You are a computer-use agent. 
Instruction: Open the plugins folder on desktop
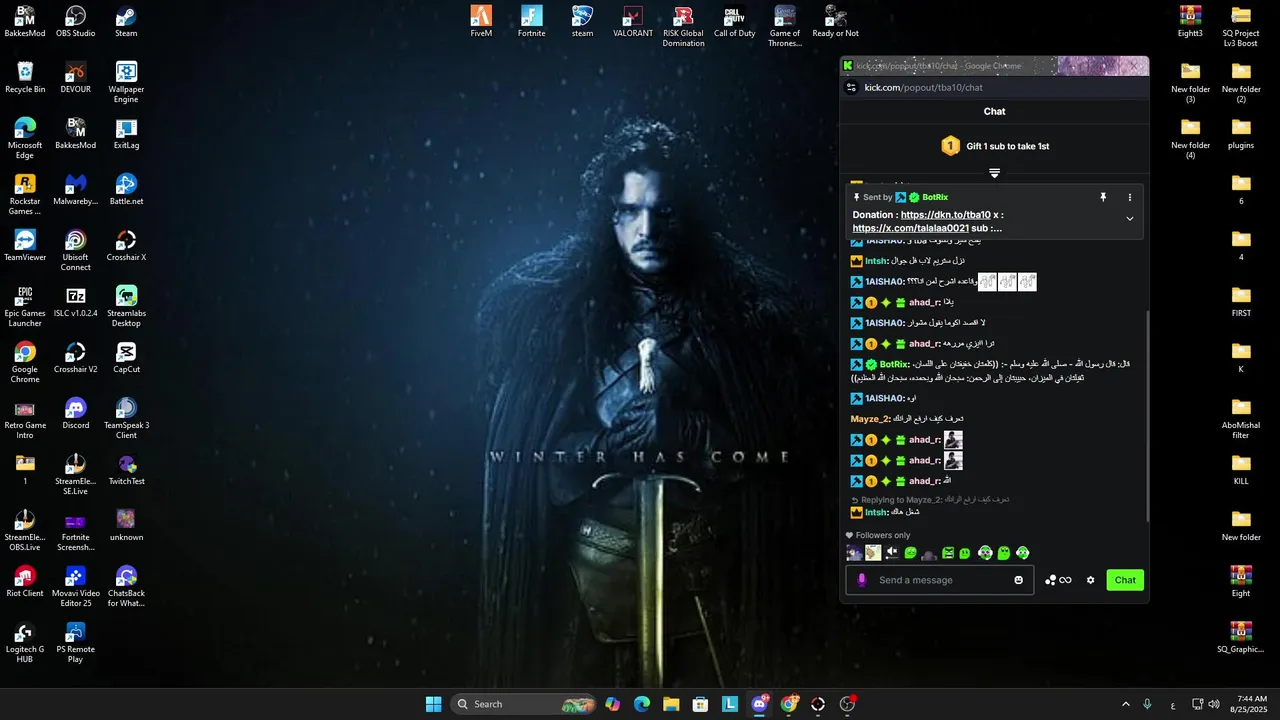(1241, 134)
